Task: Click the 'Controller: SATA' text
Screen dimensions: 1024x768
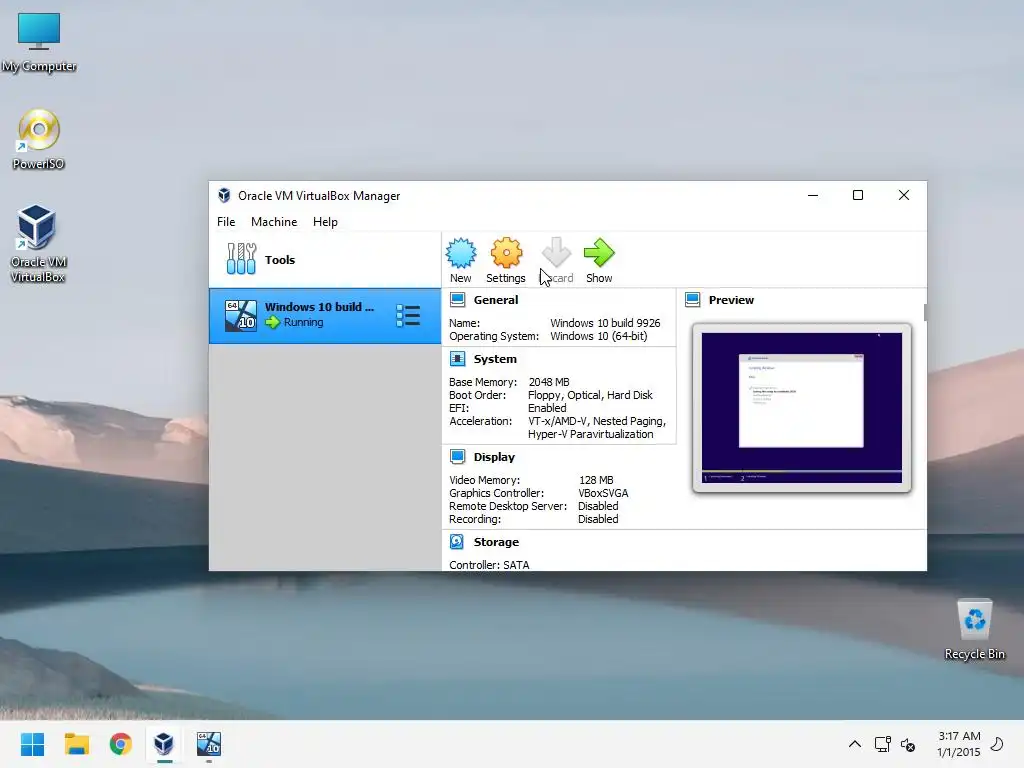Action: click(x=489, y=564)
